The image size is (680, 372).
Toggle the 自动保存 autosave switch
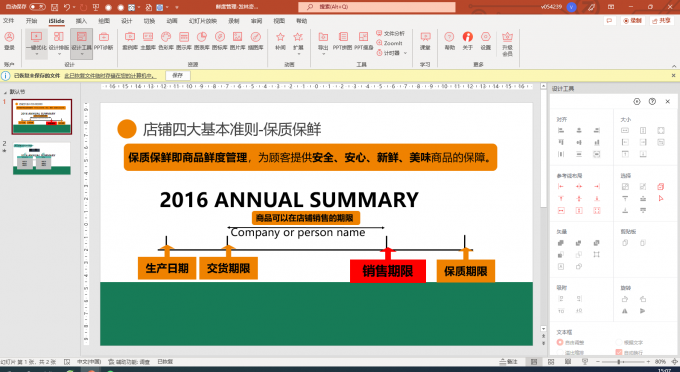coord(37,7)
